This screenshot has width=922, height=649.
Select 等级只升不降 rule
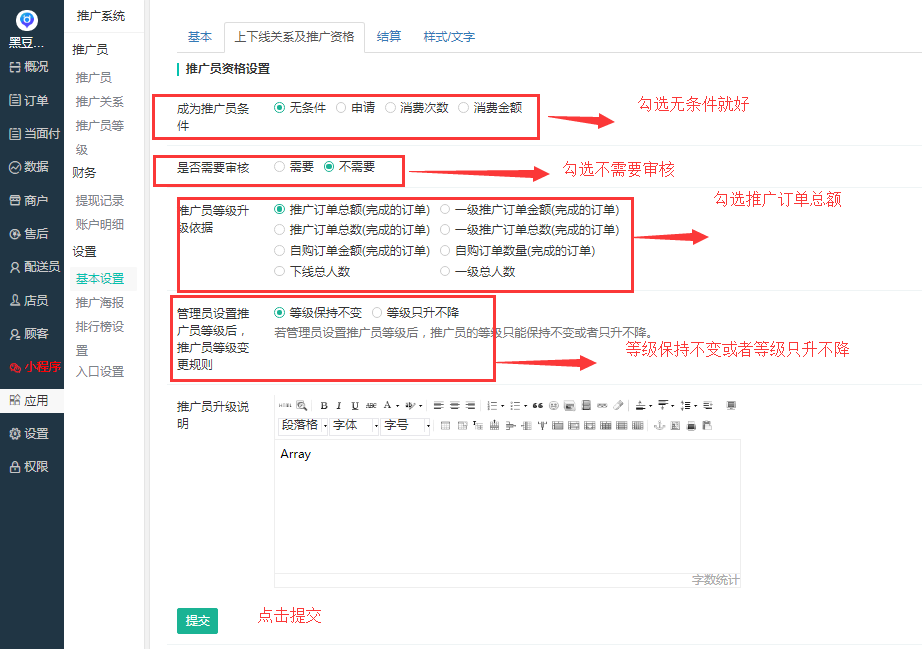click(377, 313)
